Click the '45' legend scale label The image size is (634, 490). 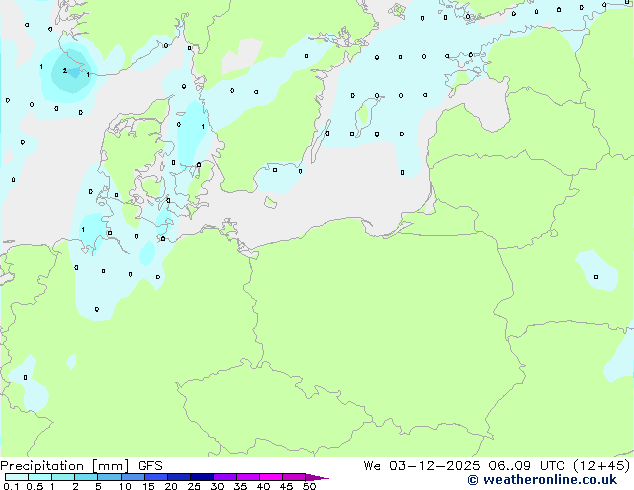(286, 486)
